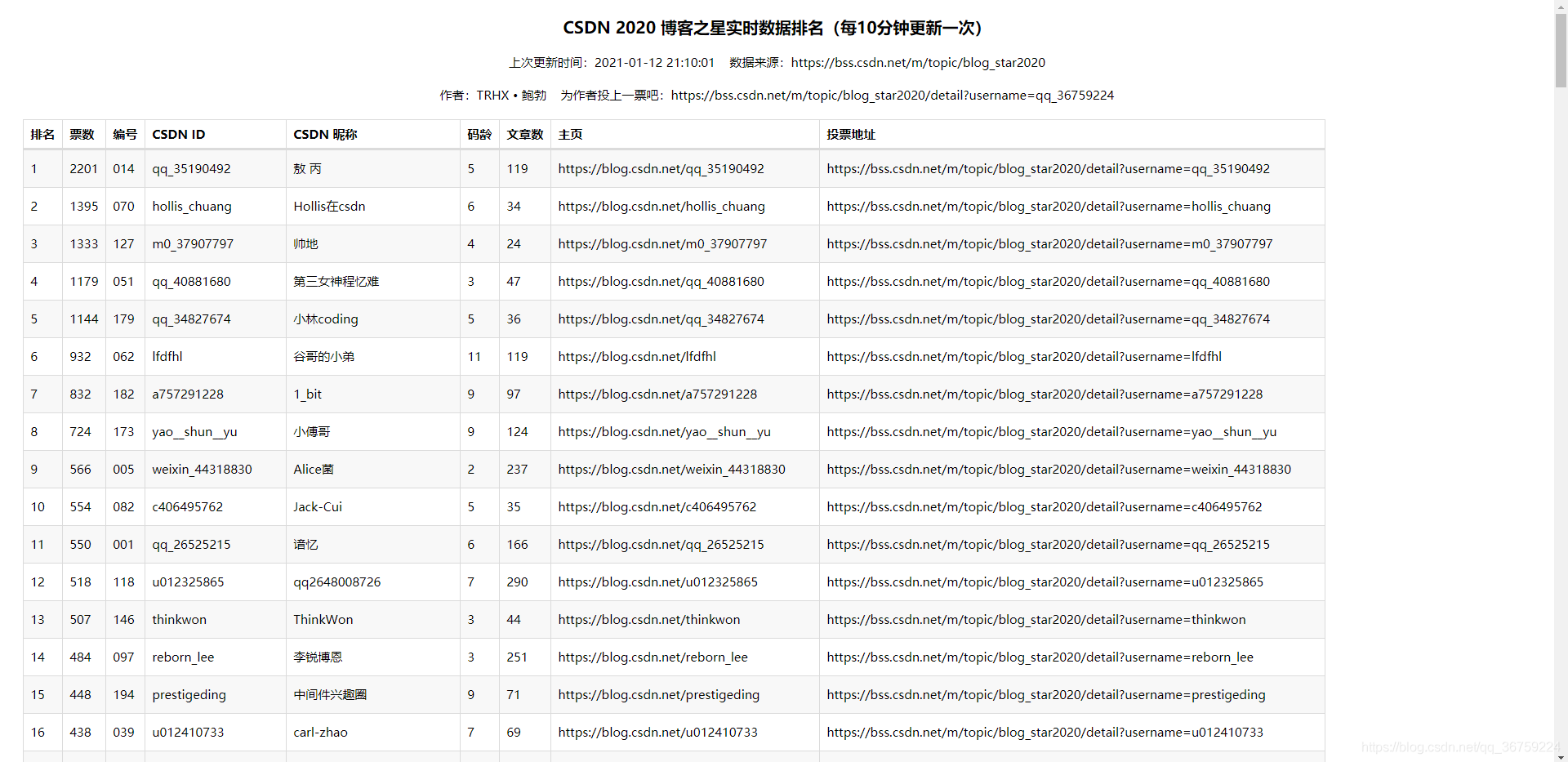Open homepage link blog.csdn.net/qq_40881680

pyautogui.click(x=661, y=282)
